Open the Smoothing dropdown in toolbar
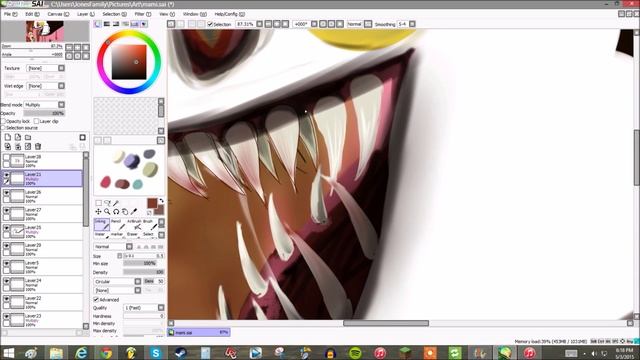 [x=412, y=24]
